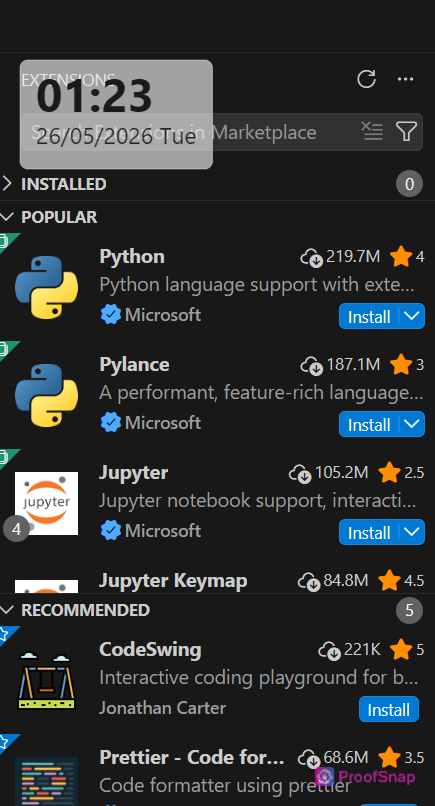Open the Jupyter Keymap extension title
Screen dimensions: 435x806
pos(173,580)
